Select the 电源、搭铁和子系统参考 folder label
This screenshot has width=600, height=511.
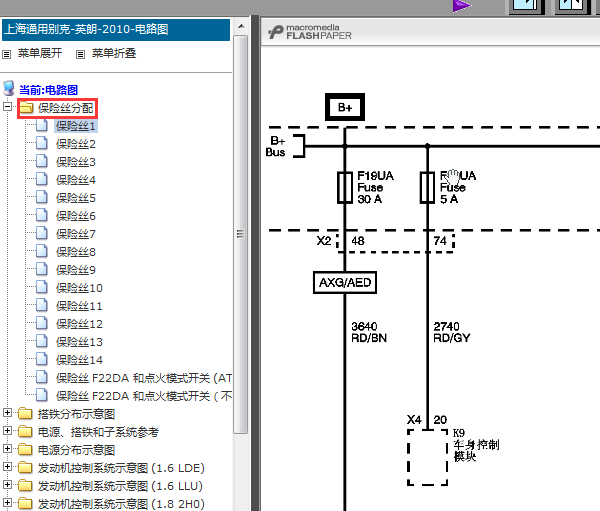pos(98,432)
